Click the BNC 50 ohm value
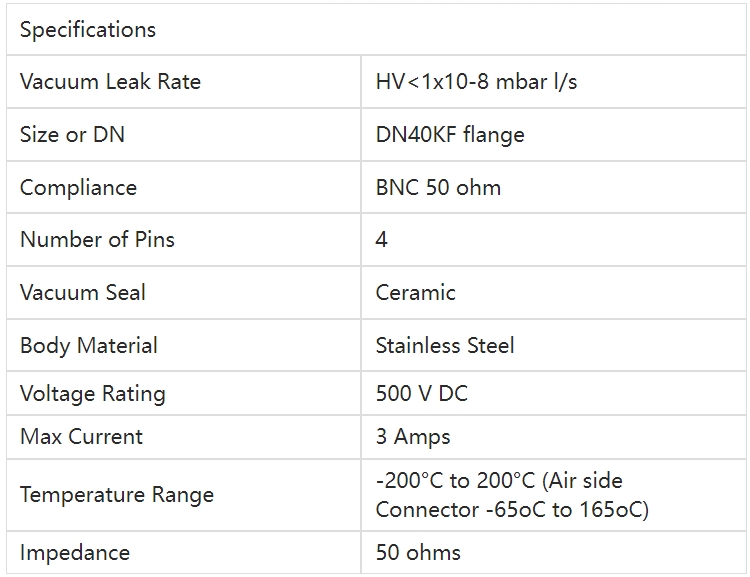 pos(438,187)
